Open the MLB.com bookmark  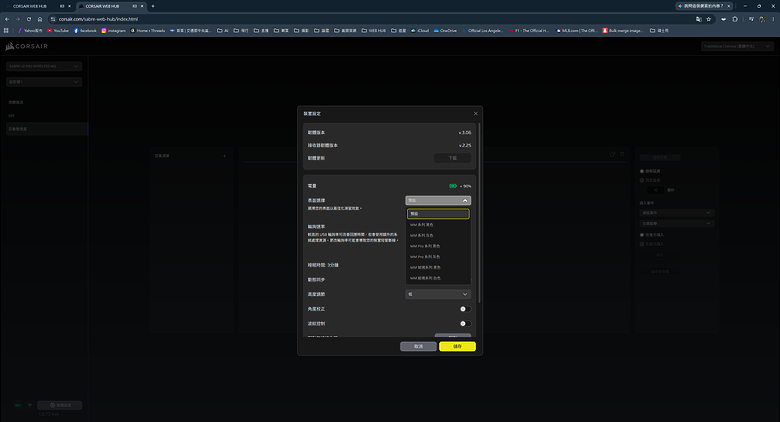(576, 30)
